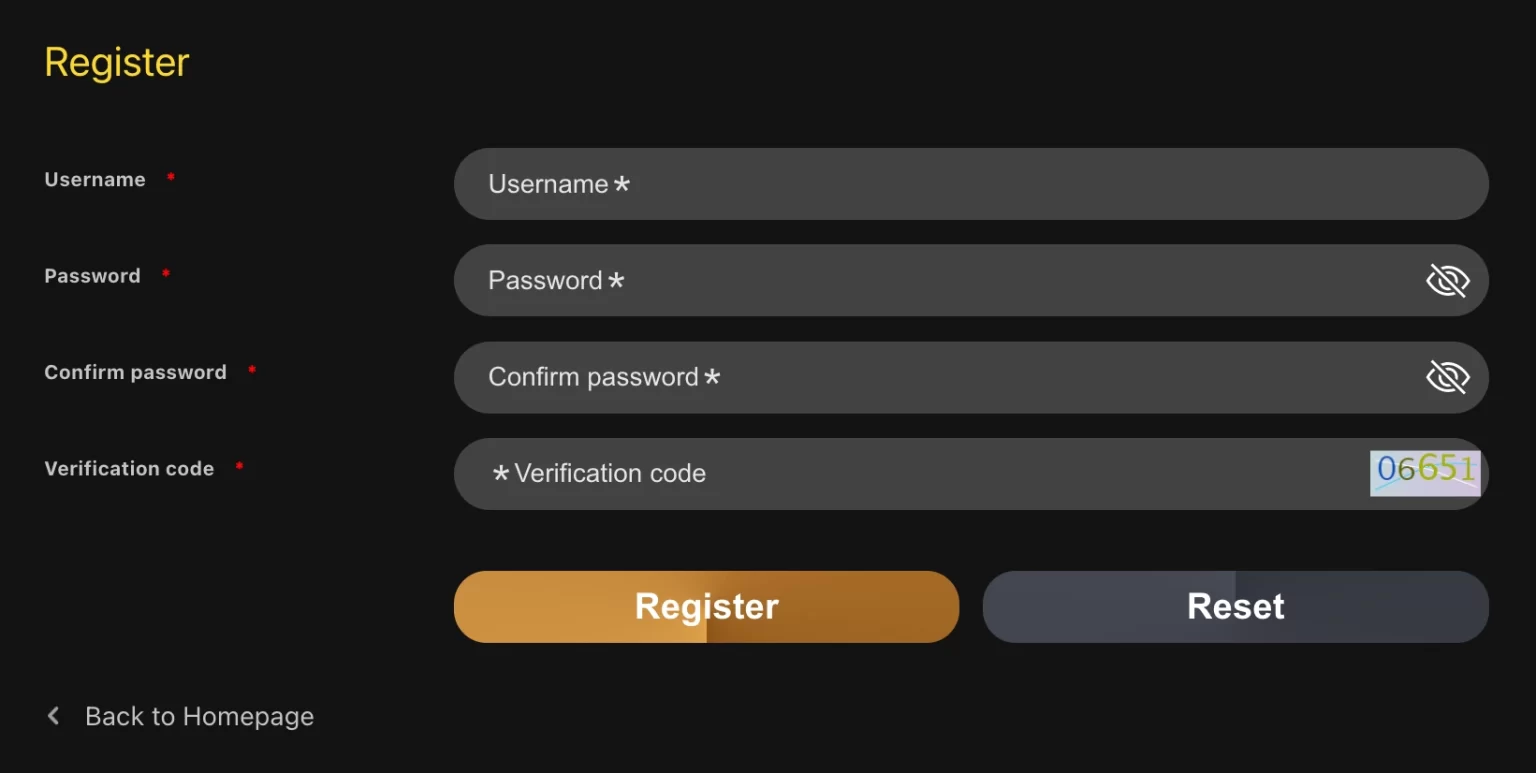
Task: Click into the Password input field
Action: click(x=930, y=281)
